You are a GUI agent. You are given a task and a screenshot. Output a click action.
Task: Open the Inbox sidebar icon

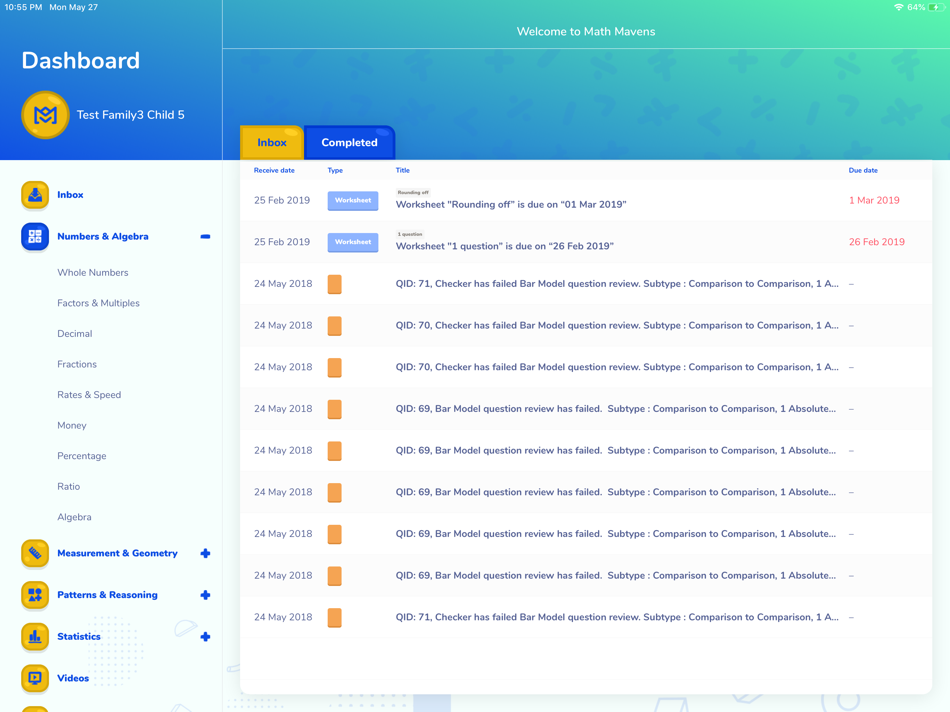(35, 195)
